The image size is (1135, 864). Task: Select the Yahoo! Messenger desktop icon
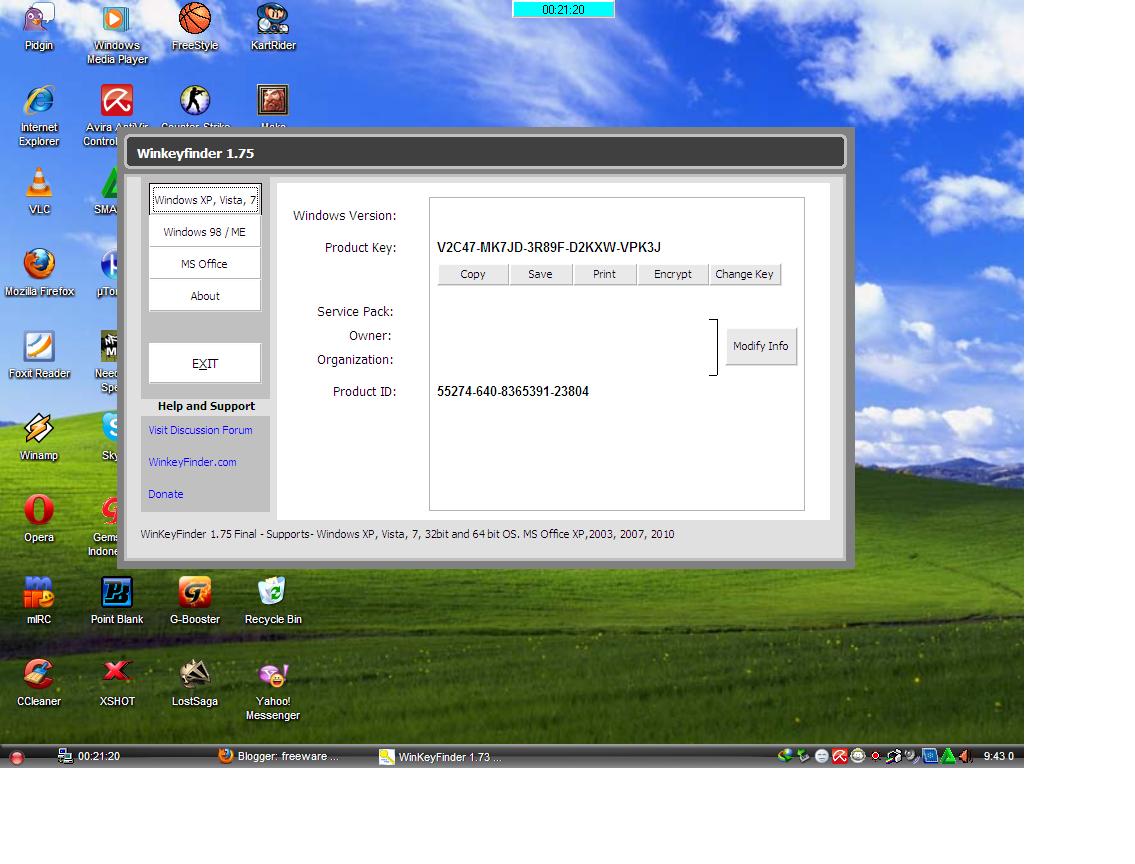click(x=273, y=689)
